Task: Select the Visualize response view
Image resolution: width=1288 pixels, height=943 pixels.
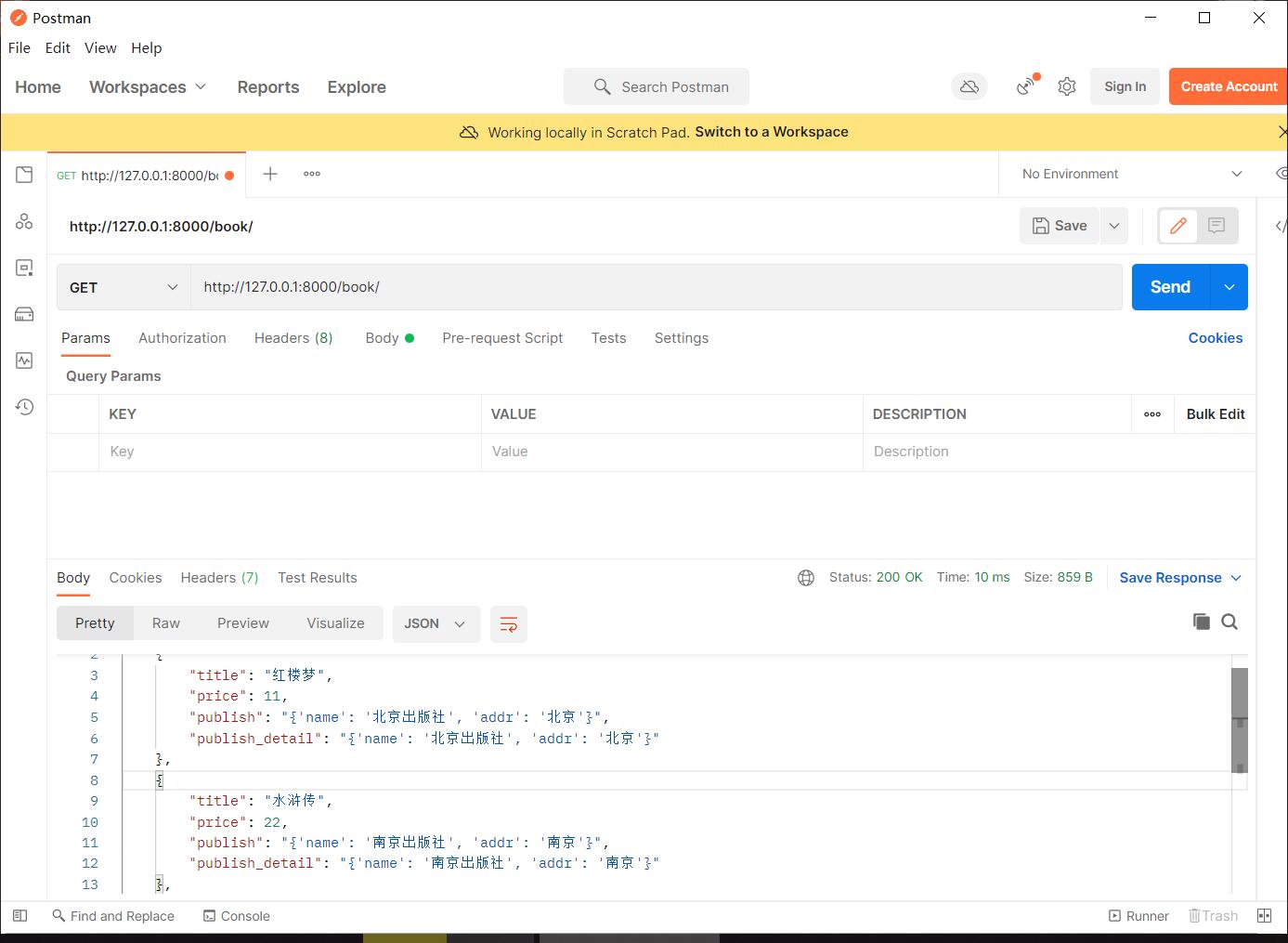Action: click(x=335, y=623)
